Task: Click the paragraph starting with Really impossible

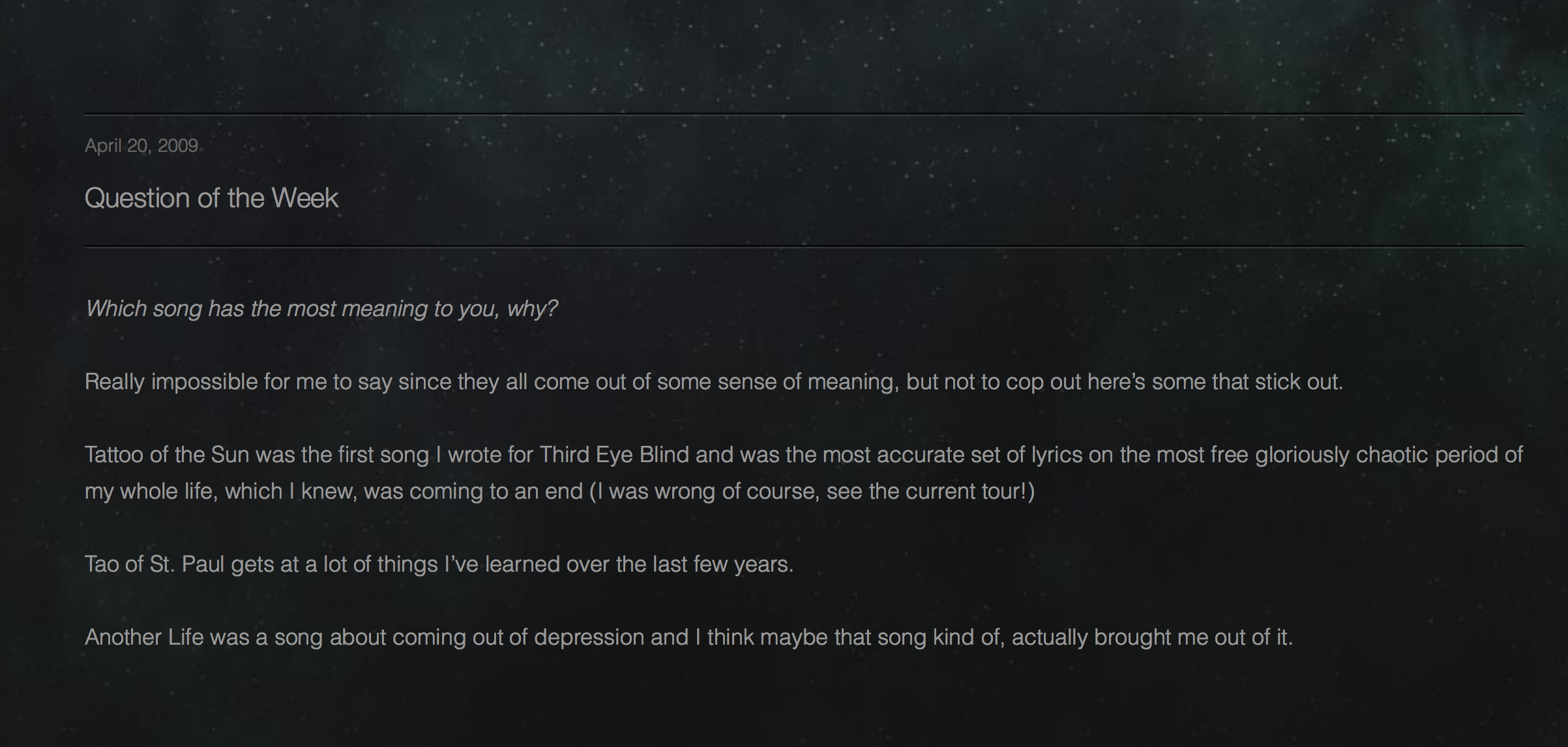Action: pyautogui.click(x=714, y=381)
